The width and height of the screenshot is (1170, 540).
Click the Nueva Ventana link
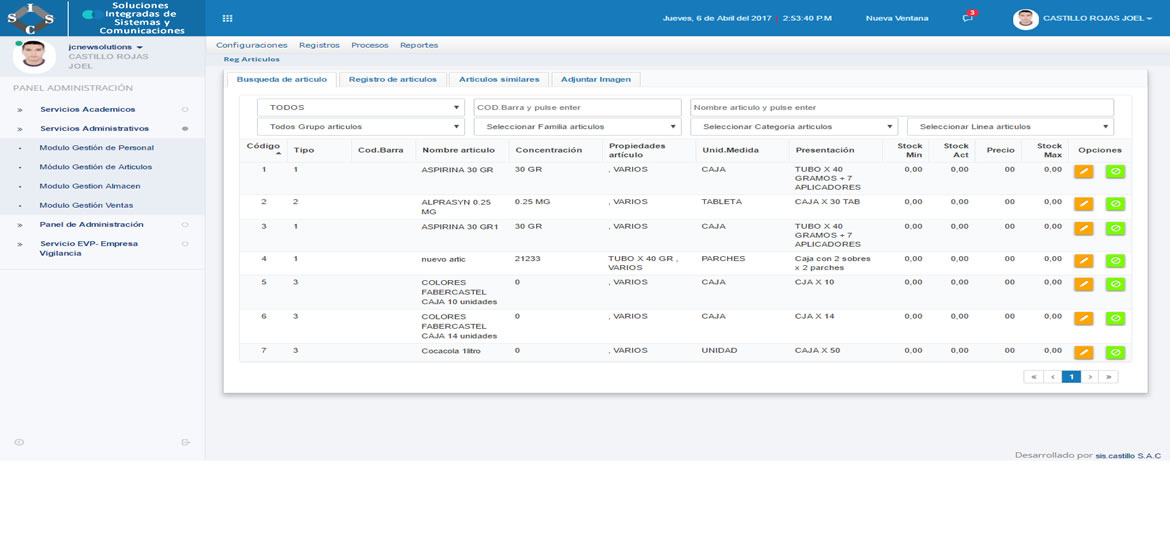tap(896, 18)
